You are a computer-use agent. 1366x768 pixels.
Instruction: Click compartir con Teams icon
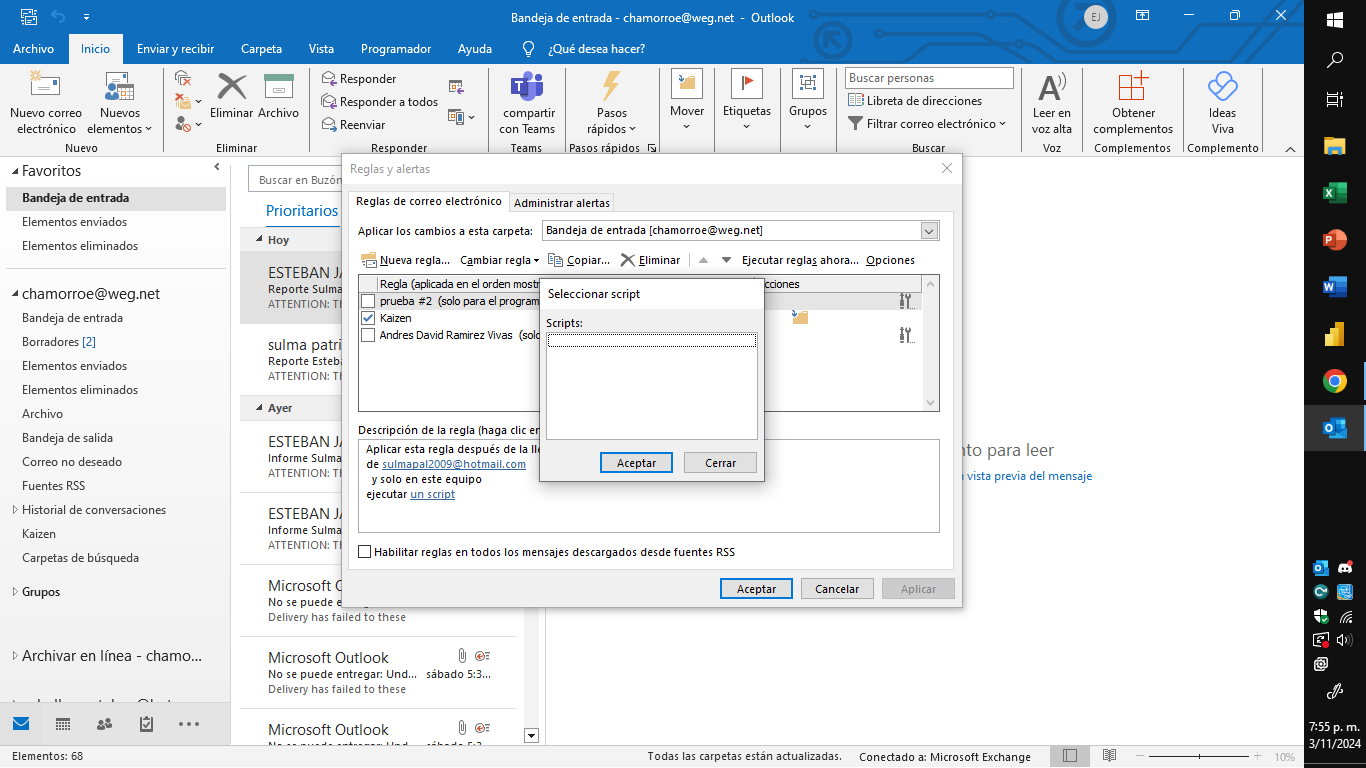(x=527, y=86)
